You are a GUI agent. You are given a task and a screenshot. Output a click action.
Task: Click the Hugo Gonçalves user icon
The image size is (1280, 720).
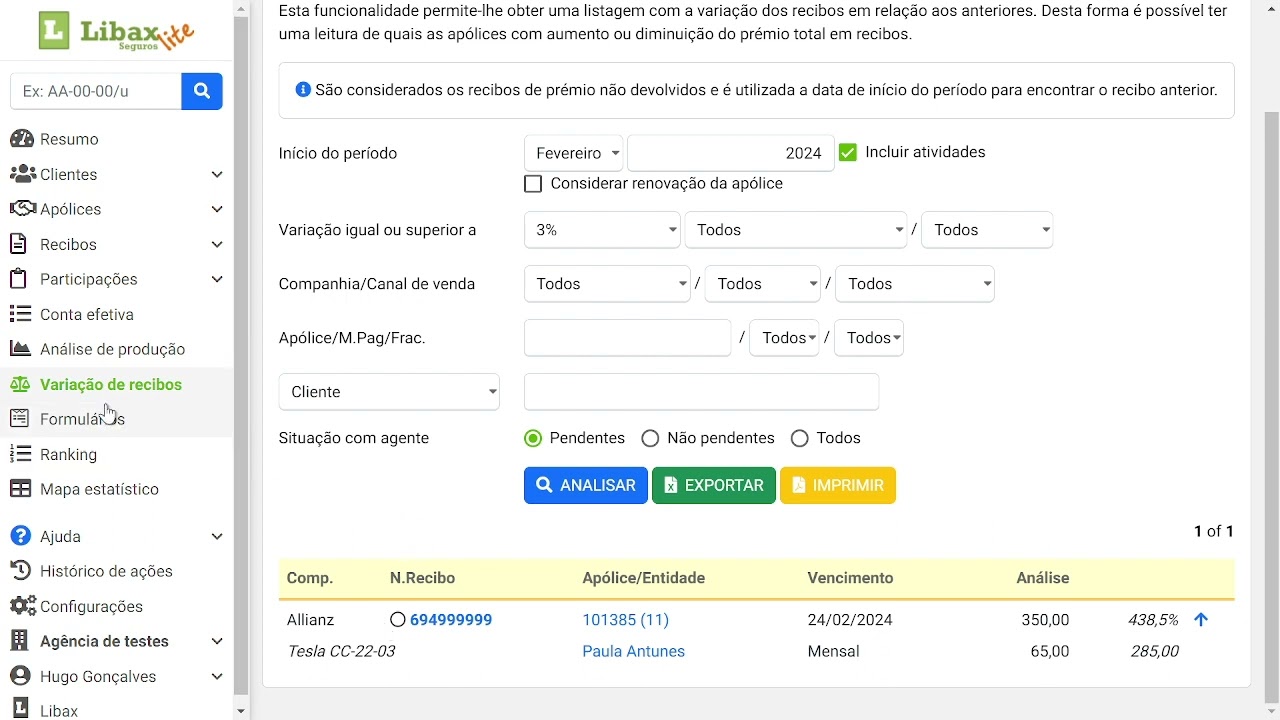click(19, 676)
